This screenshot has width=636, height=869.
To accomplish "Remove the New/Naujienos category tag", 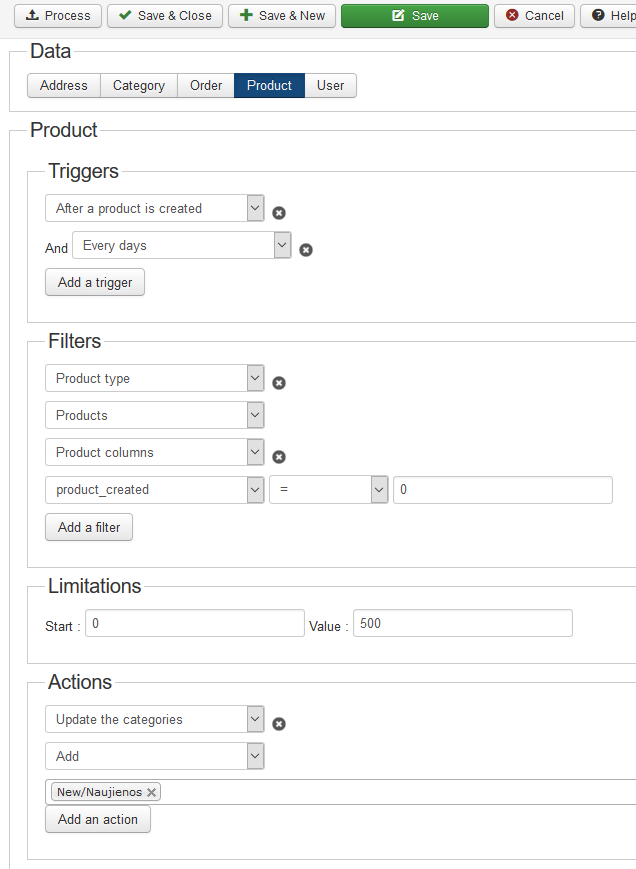I will (152, 792).
